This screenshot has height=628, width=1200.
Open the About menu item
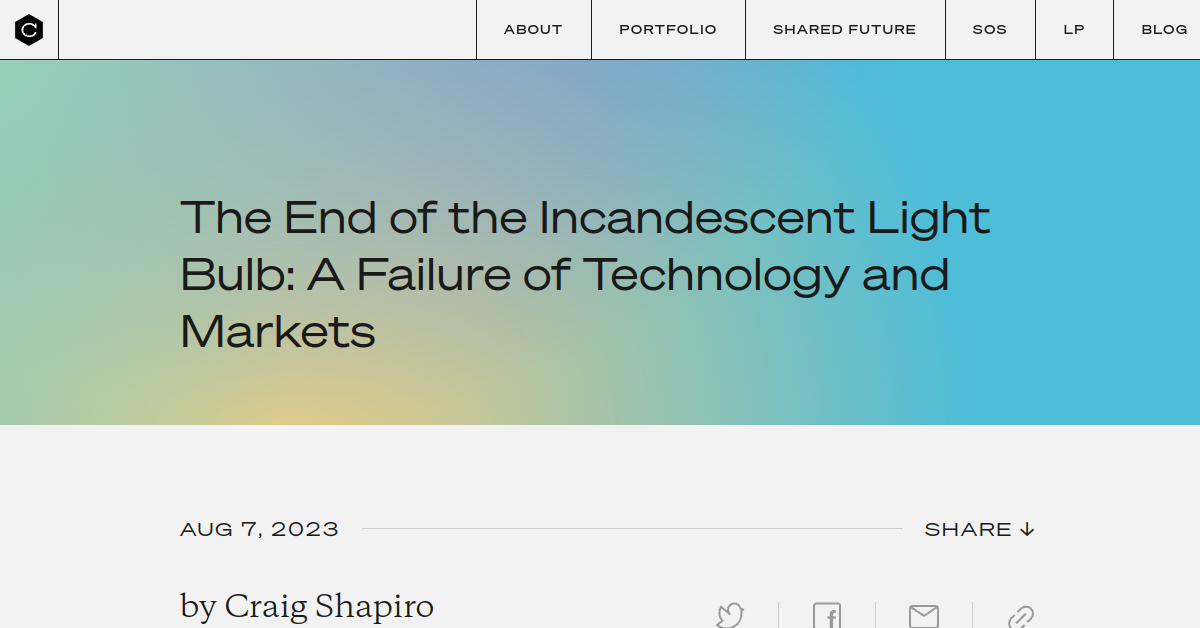point(533,29)
